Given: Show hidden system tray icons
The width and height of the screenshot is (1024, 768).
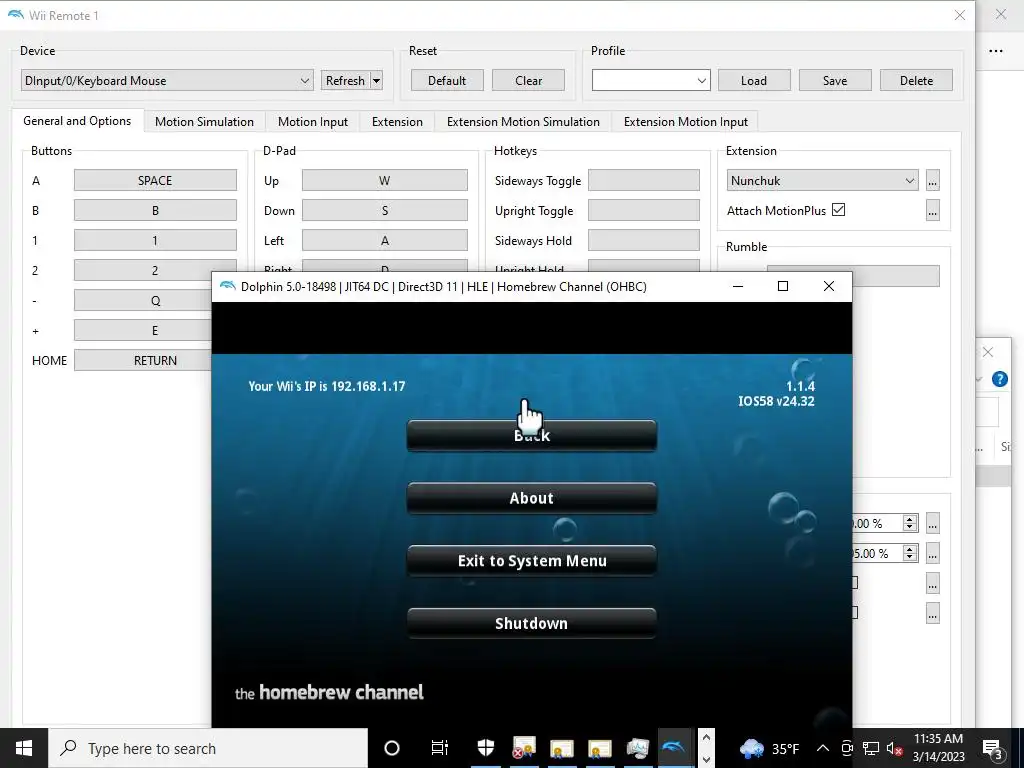Looking at the screenshot, I should click(x=823, y=748).
